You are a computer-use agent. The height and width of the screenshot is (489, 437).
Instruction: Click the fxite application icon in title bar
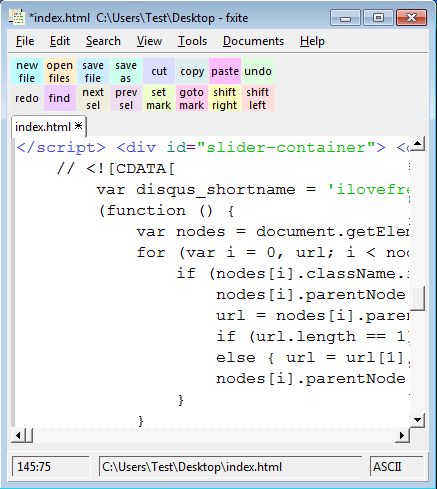(17, 17)
